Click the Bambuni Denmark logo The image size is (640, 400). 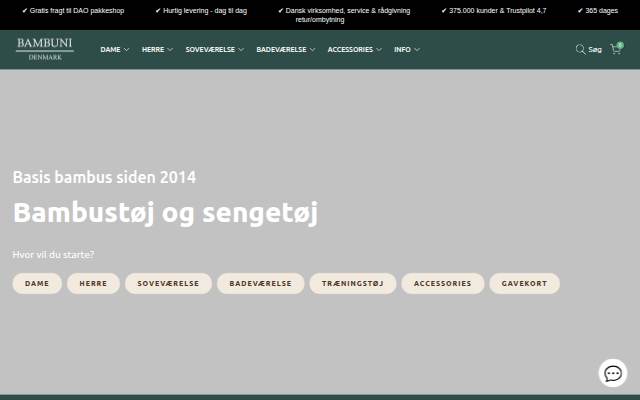click(x=45, y=49)
